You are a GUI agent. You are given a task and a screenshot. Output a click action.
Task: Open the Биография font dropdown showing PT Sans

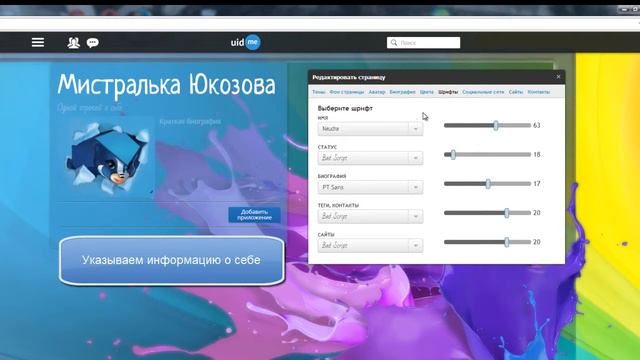coord(370,187)
